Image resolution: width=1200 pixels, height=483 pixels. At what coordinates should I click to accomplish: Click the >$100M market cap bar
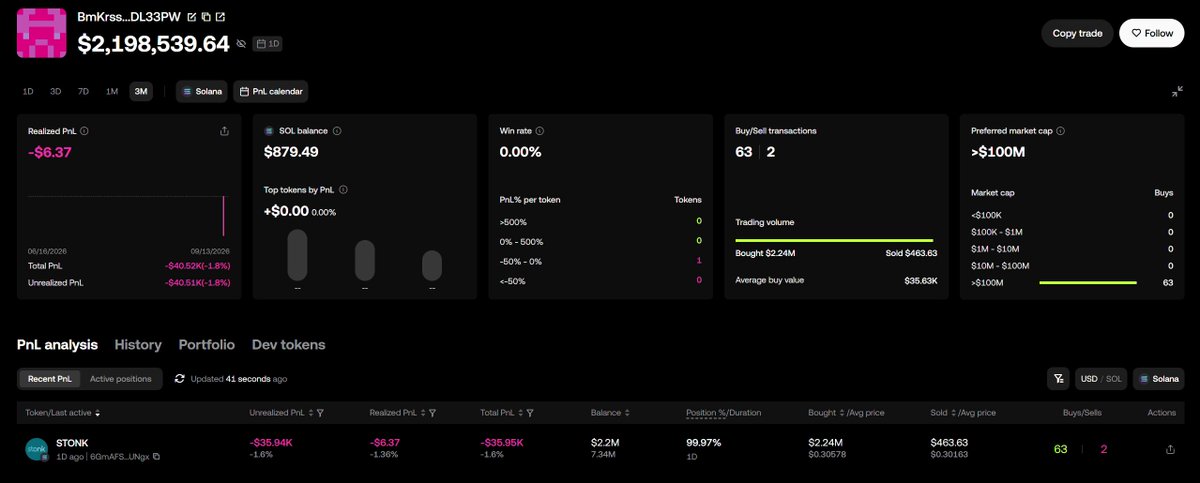click(x=1088, y=282)
